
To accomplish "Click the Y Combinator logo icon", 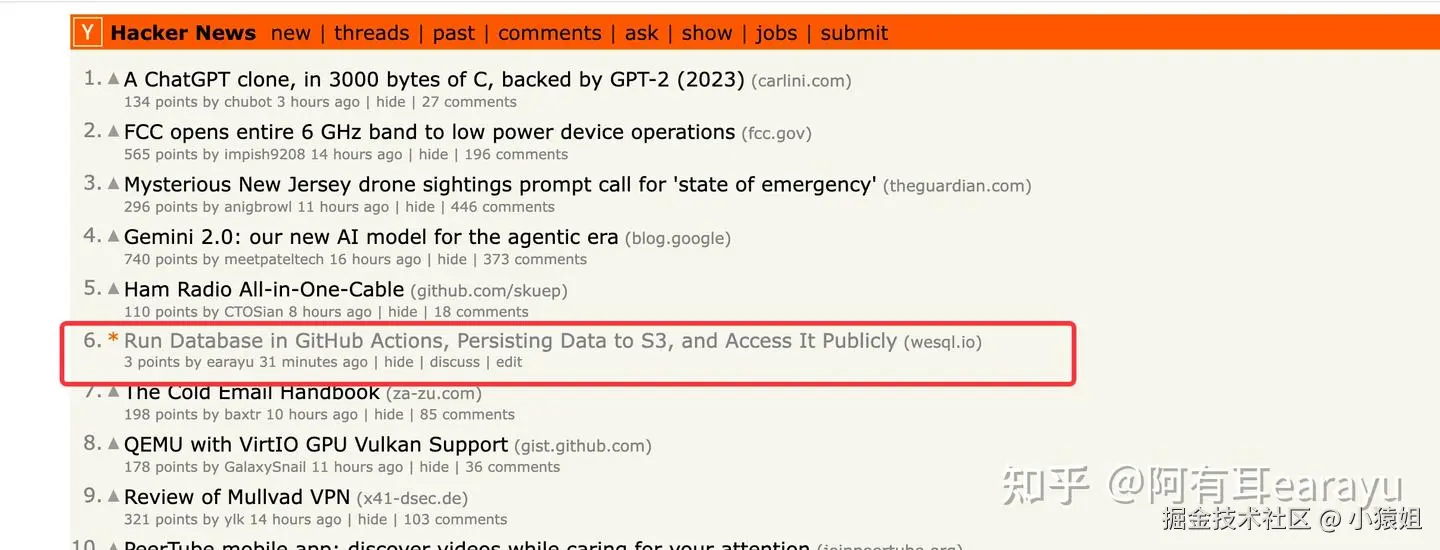I will (x=88, y=33).
